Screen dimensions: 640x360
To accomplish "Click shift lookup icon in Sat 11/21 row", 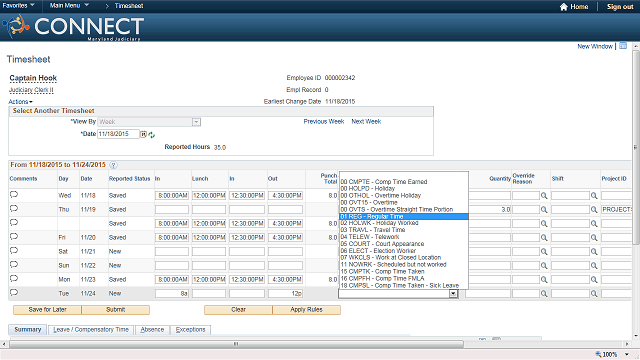I will pos(594,252).
